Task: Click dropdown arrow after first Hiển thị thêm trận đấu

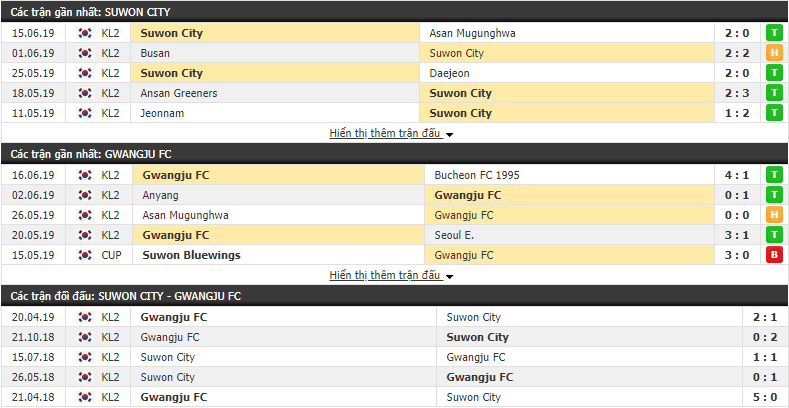Action: click(449, 135)
